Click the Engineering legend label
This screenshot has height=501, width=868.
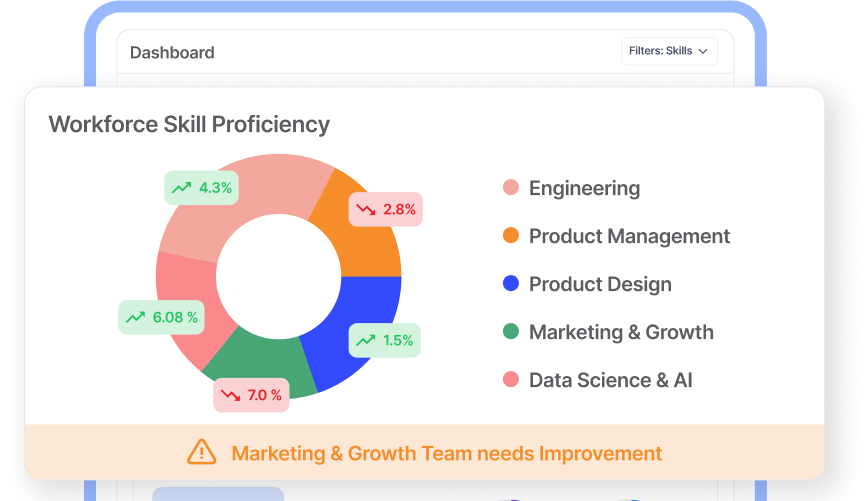[x=585, y=188]
